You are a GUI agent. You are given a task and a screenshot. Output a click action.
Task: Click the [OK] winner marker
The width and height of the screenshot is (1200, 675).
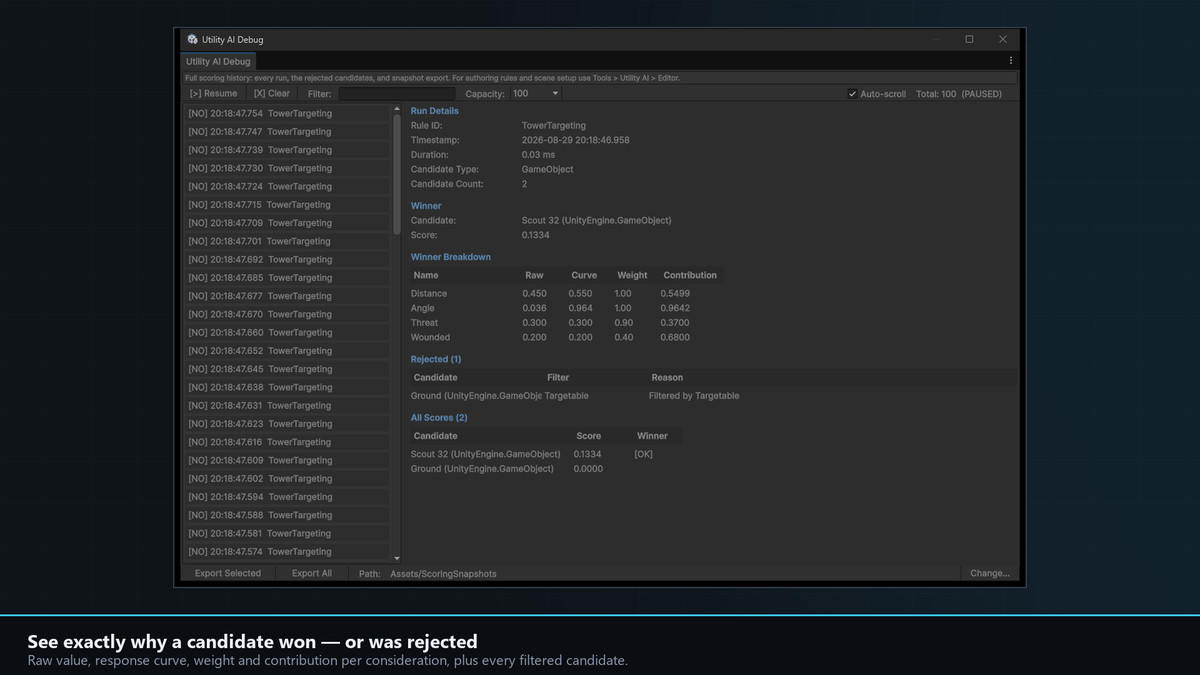[x=643, y=455]
